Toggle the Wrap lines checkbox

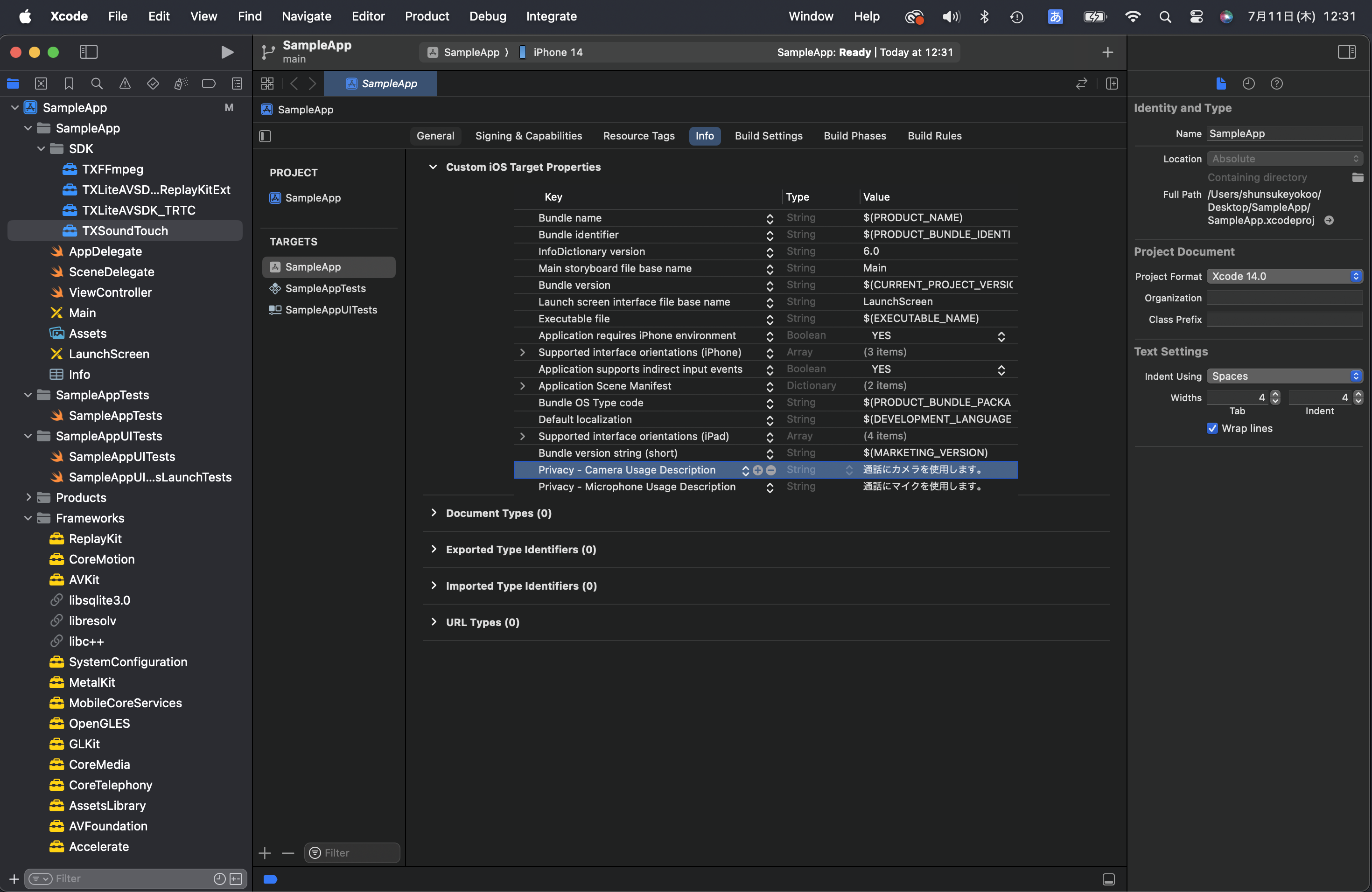point(1212,428)
